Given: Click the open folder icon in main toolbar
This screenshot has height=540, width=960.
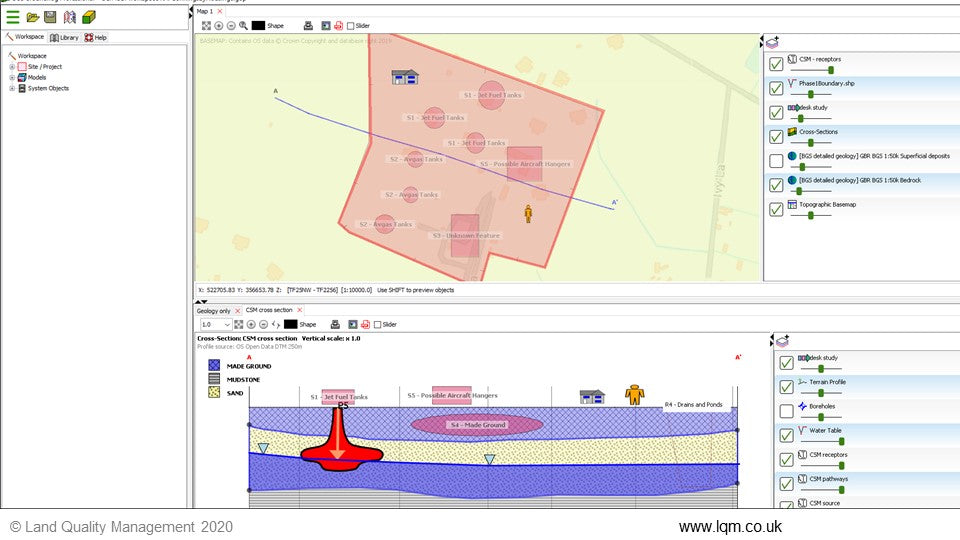Looking at the screenshot, I should pyautogui.click(x=32, y=17).
